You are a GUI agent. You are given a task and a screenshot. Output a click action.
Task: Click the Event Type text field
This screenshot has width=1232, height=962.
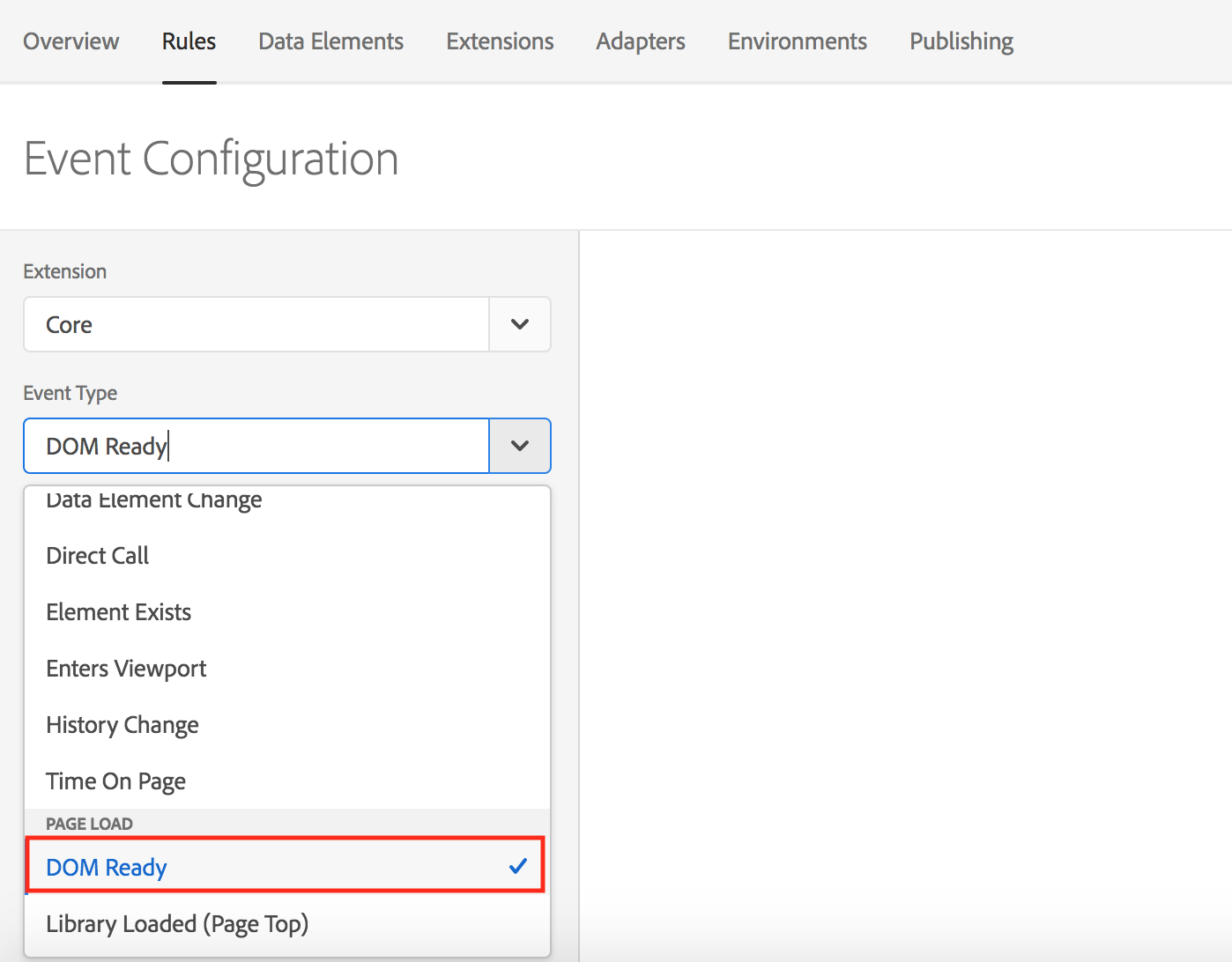(x=256, y=446)
